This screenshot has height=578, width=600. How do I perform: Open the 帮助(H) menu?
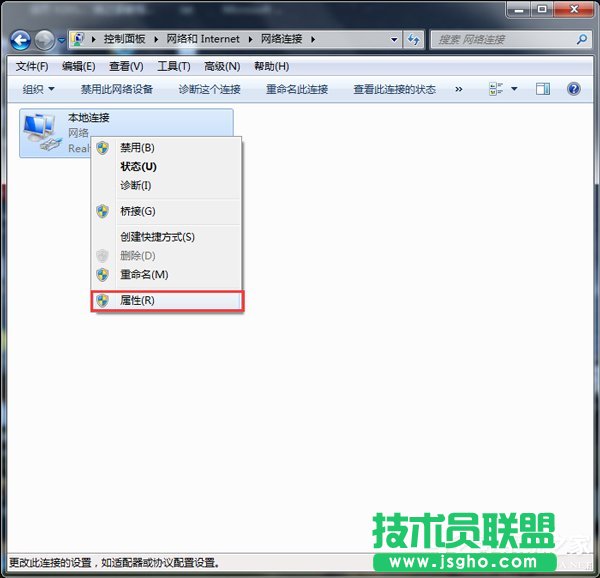click(271, 67)
